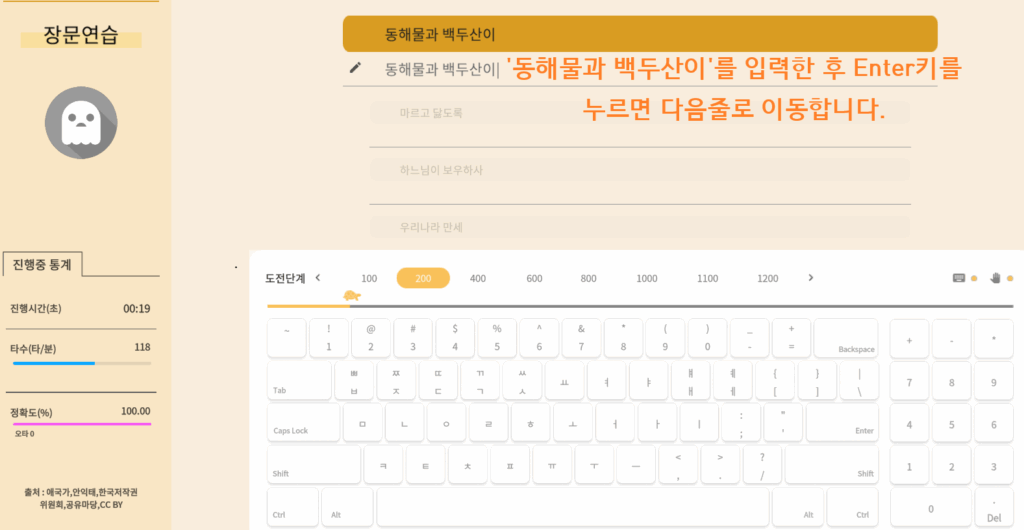Viewport: 1024px width, 530px height.
Task: Click the left Shift key
Action: tap(314, 465)
